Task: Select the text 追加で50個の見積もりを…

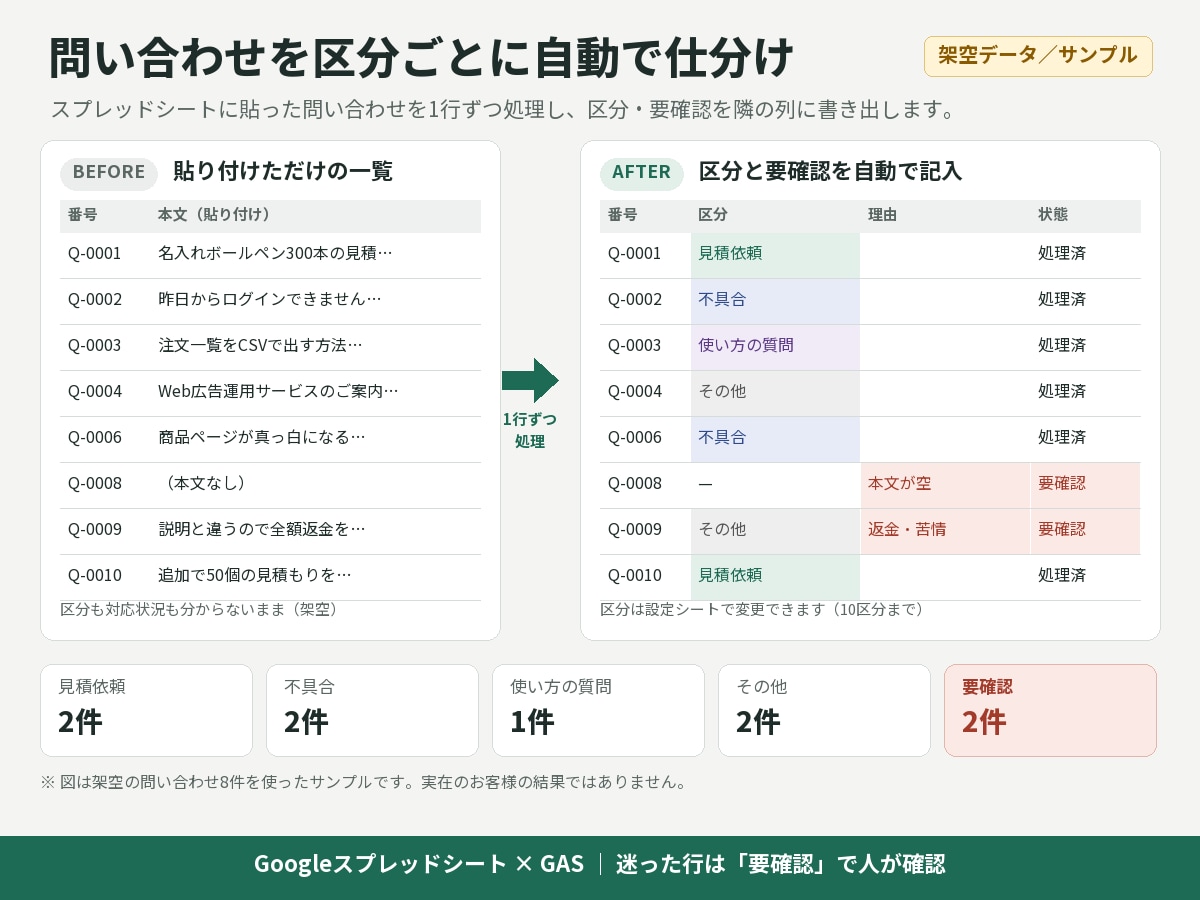Action: pyautogui.click(x=255, y=576)
